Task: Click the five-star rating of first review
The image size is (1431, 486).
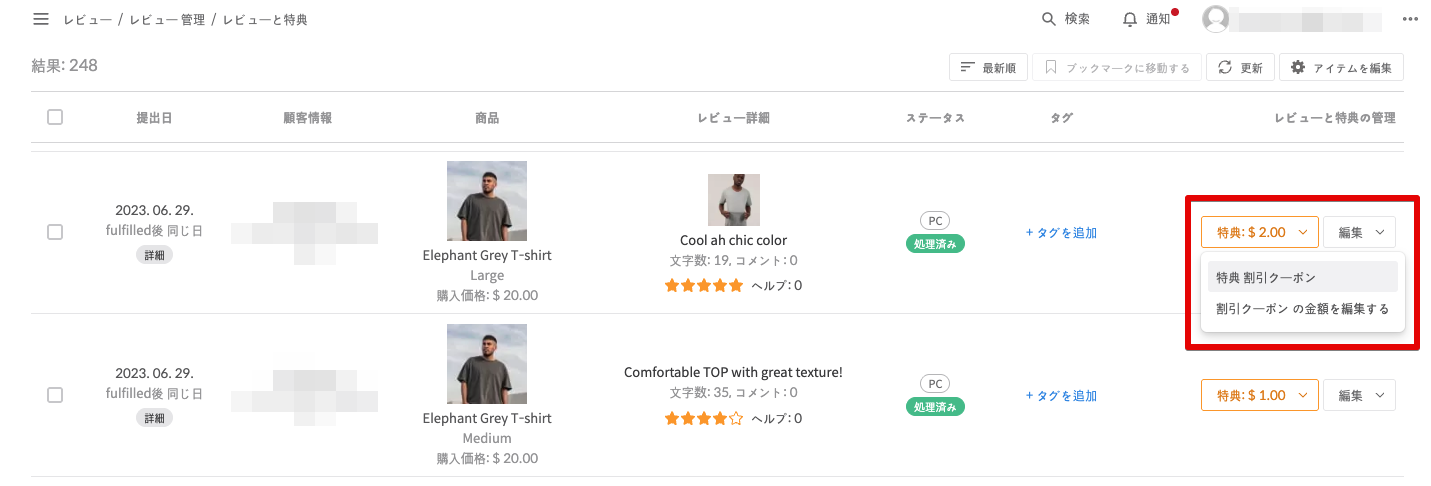Action: (703, 286)
